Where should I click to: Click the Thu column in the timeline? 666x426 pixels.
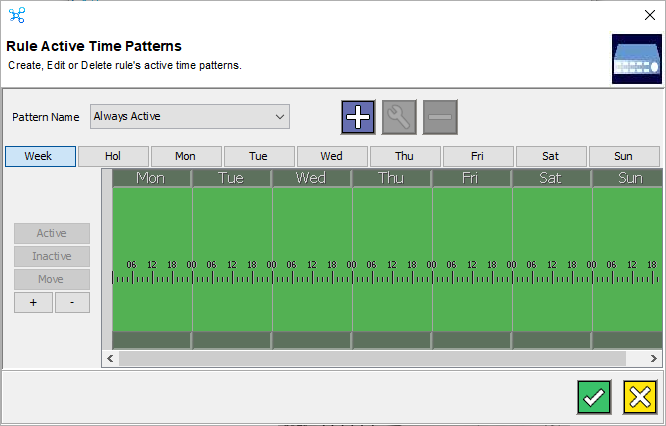coord(392,259)
